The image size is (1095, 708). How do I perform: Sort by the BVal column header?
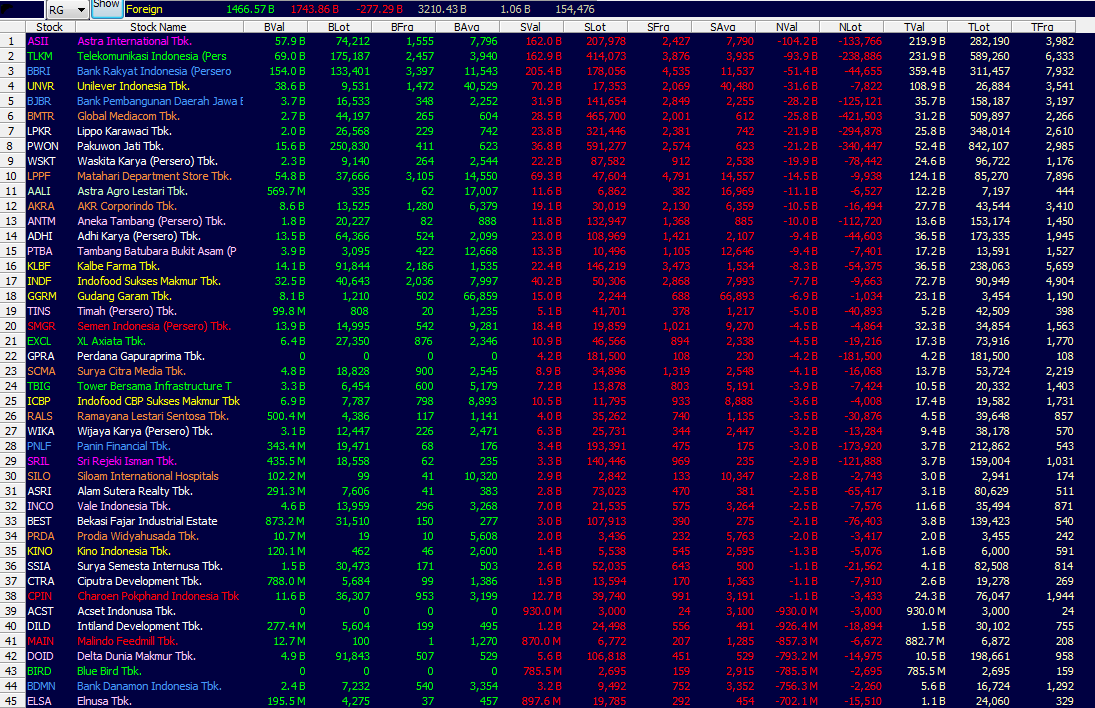coord(274,27)
